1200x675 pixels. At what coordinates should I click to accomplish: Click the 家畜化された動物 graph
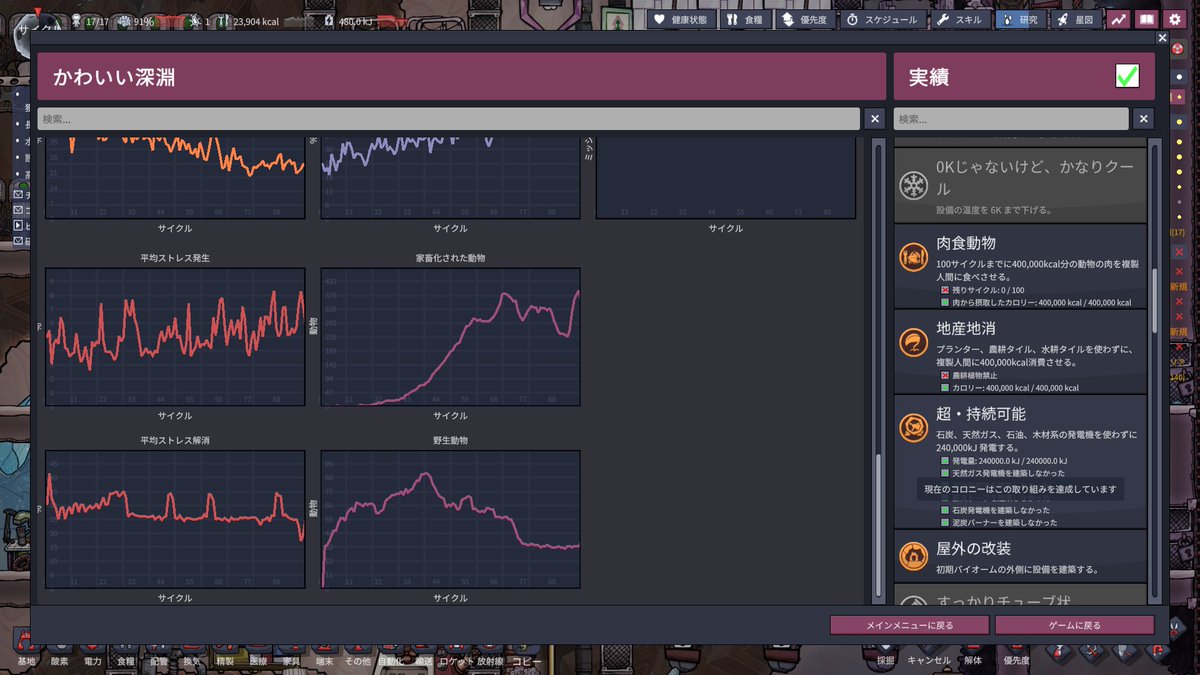coord(450,336)
